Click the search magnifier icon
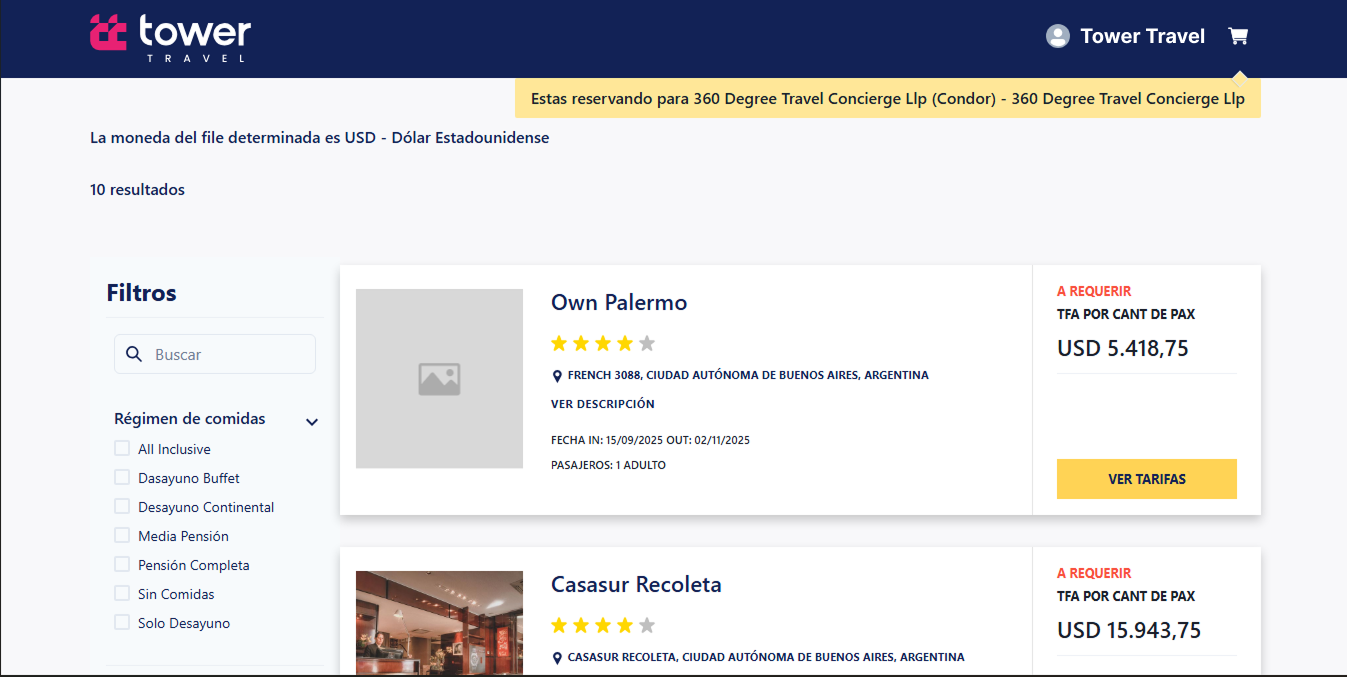The width and height of the screenshot is (1347, 677). (x=134, y=353)
